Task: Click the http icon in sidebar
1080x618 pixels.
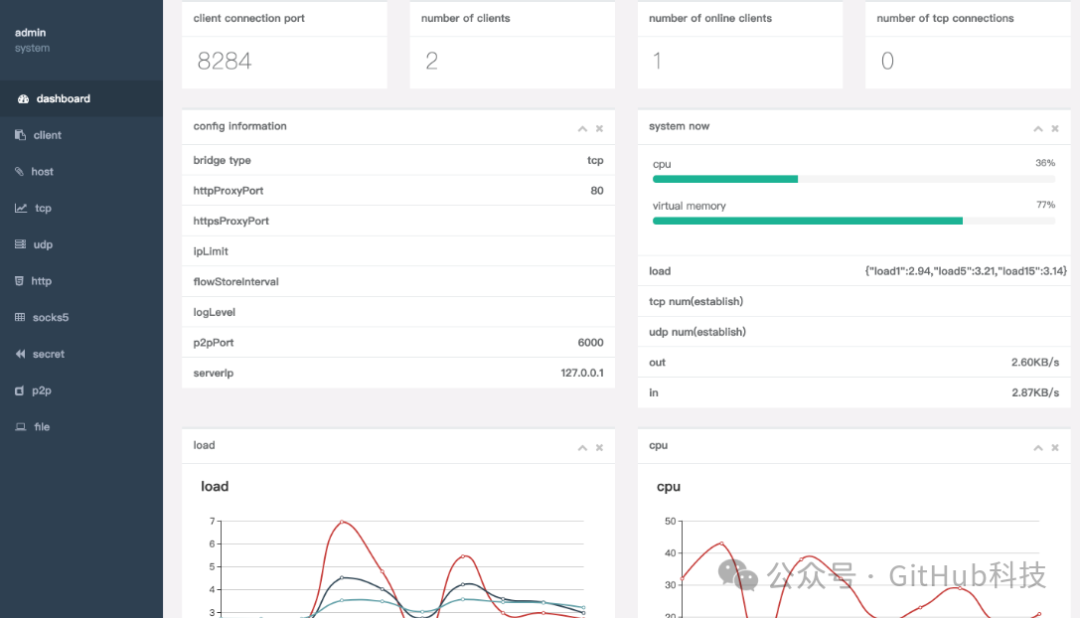Action: click(19, 281)
